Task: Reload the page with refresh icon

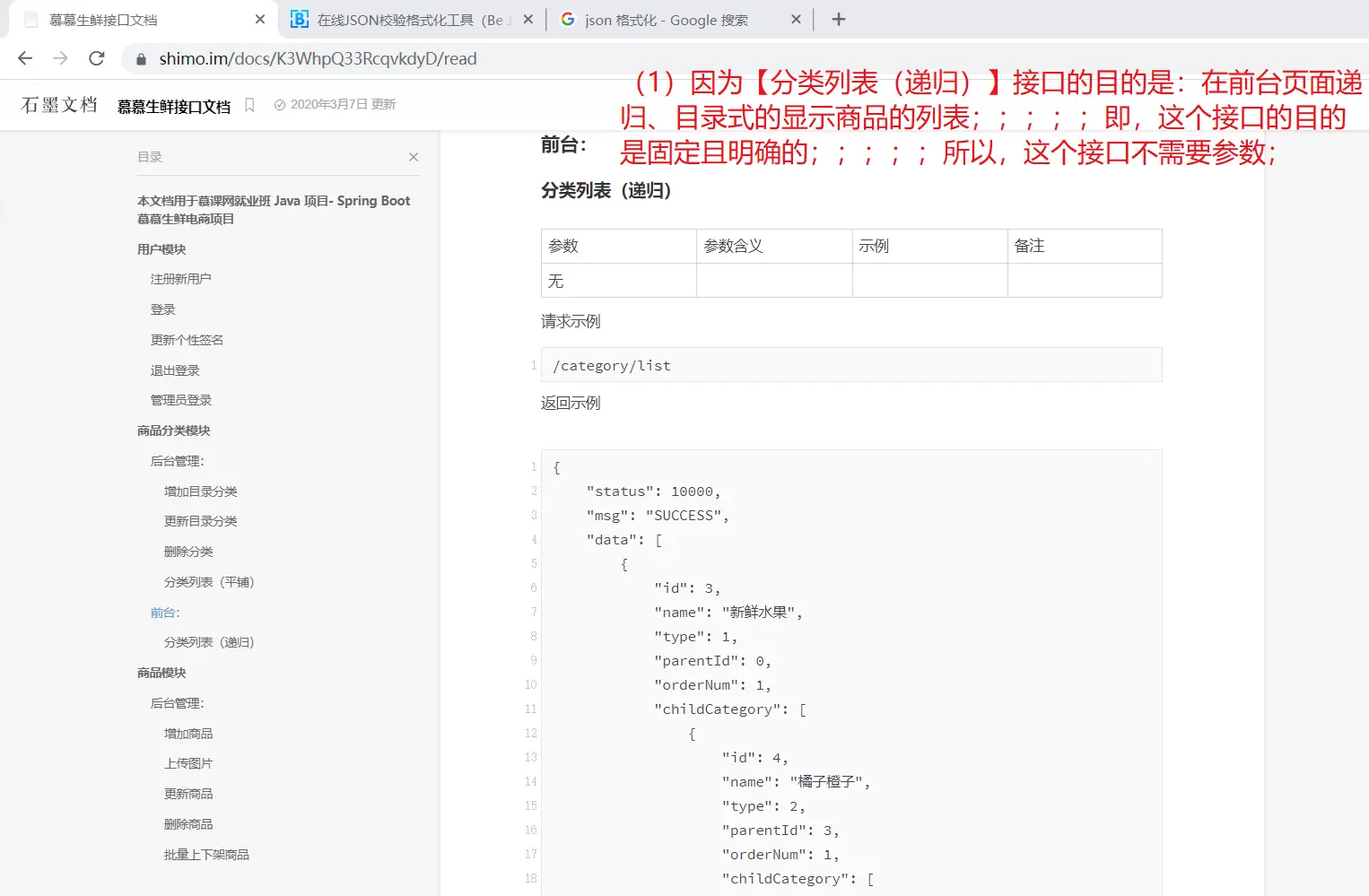Action: coord(97,58)
